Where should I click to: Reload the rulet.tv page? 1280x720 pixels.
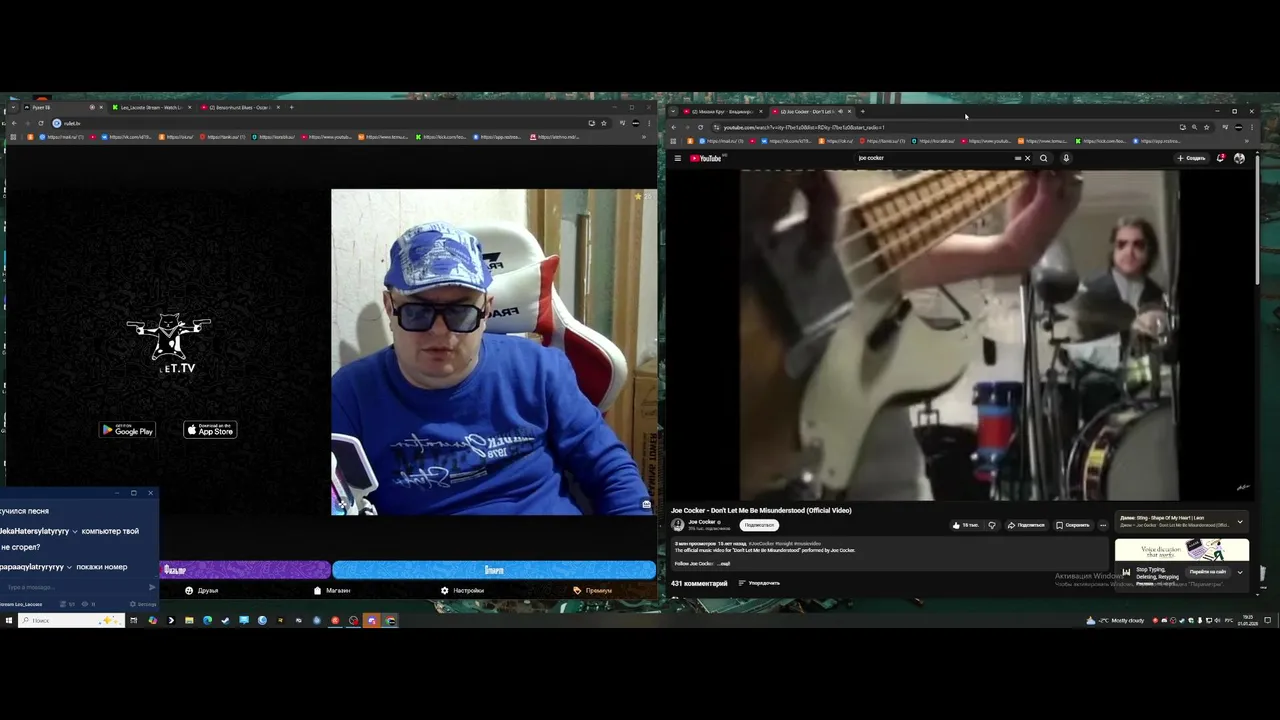pos(41,123)
